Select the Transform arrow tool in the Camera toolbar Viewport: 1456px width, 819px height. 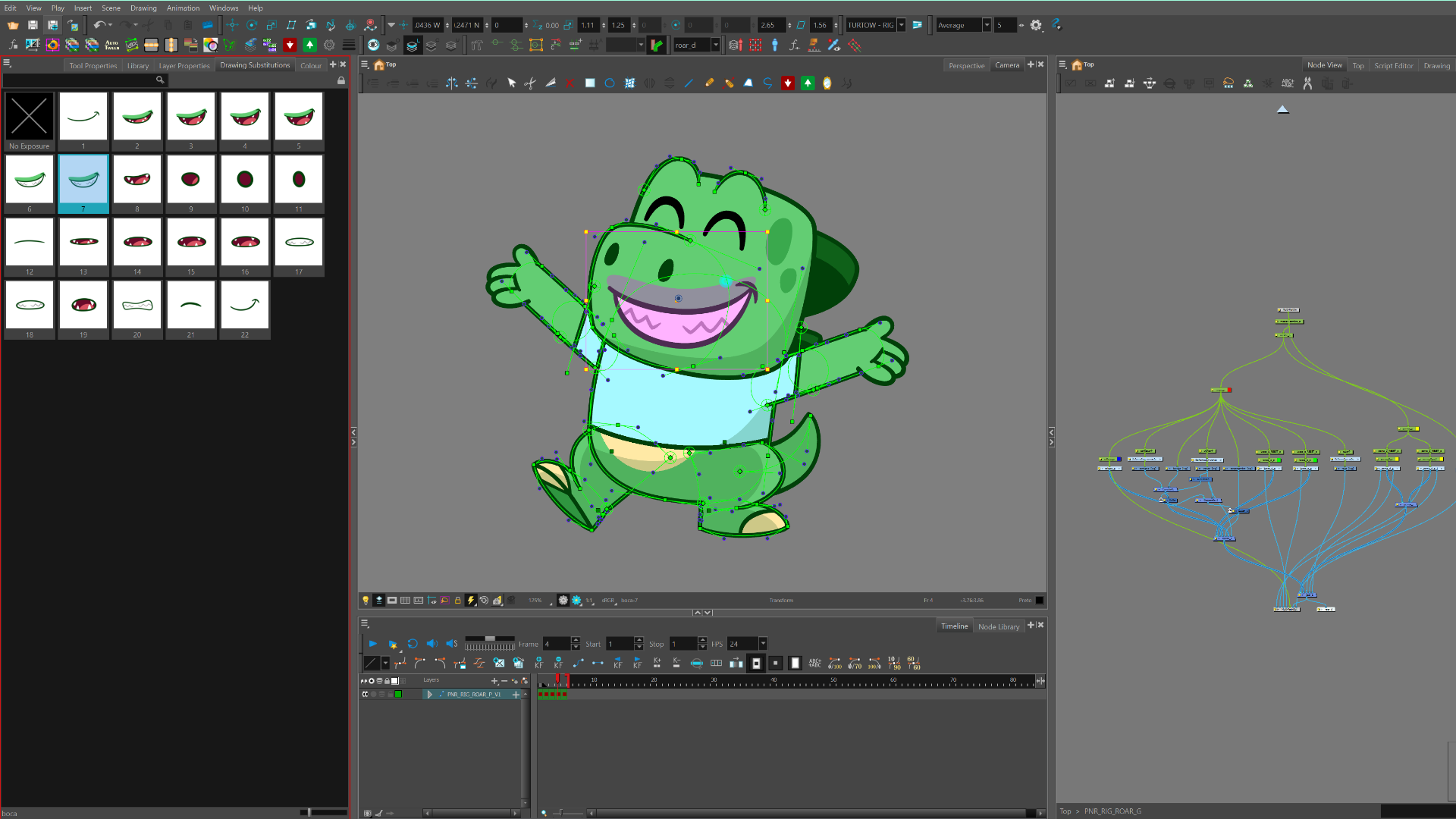point(511,83)
